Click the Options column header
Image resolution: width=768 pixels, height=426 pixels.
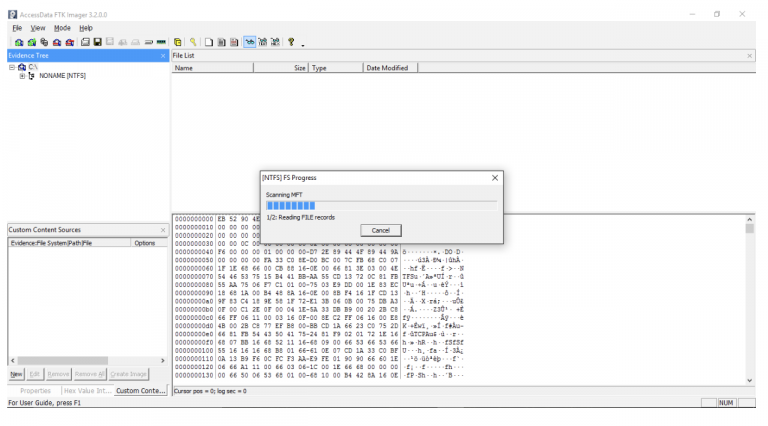[149, 243]
